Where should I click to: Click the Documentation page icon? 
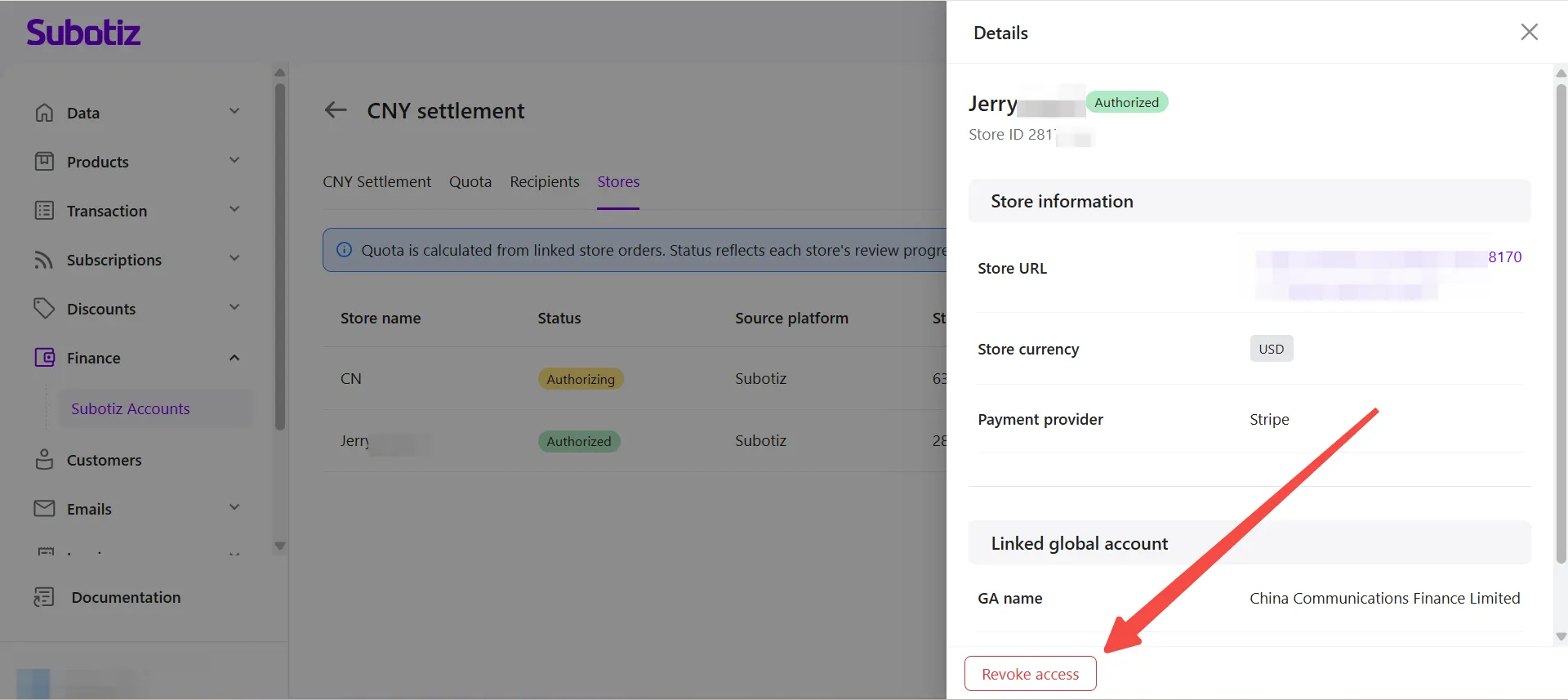(44, 597)
